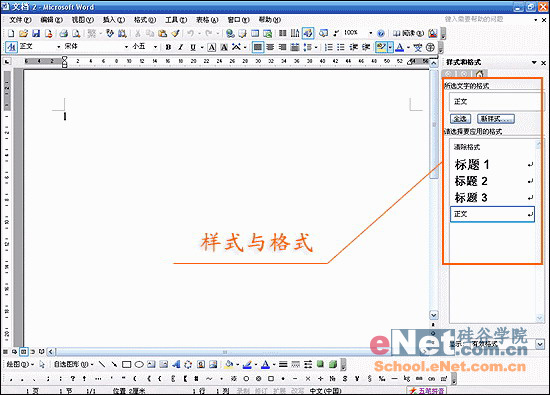
Task: Open the font color picker arrow
Action: click(x=408, y=47)
